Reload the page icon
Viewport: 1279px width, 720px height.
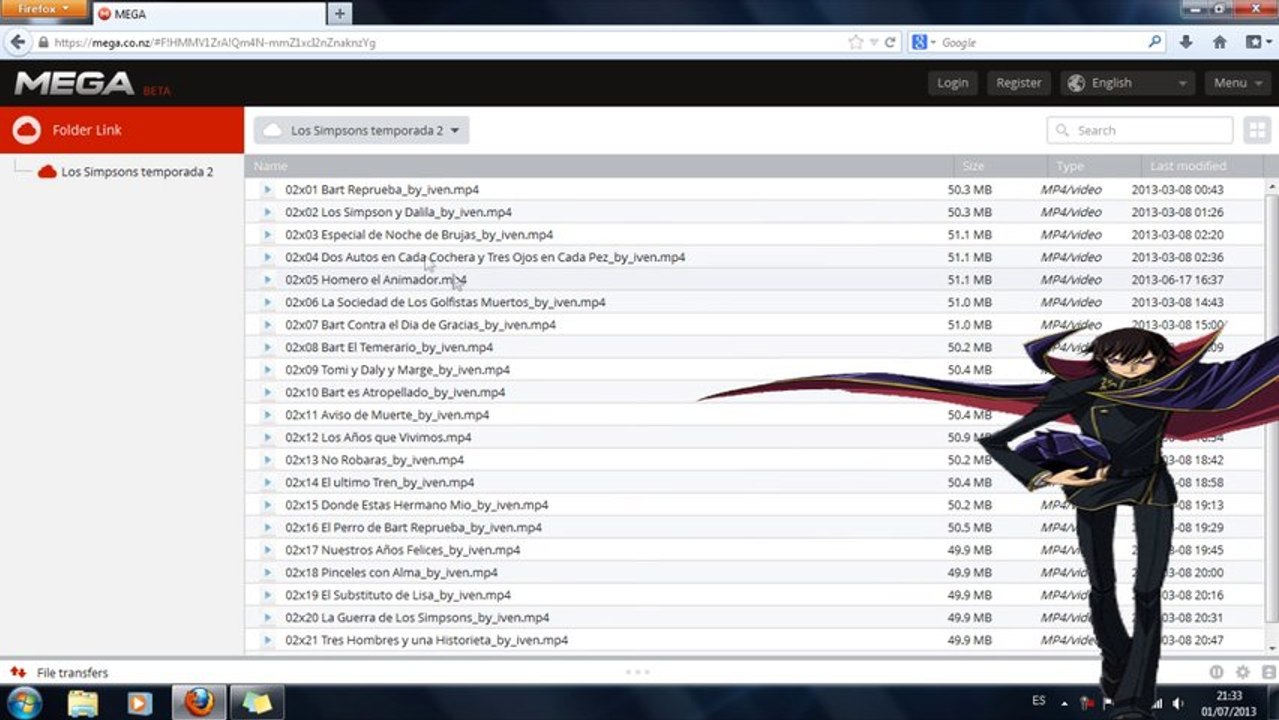click(x=890, y=42)
